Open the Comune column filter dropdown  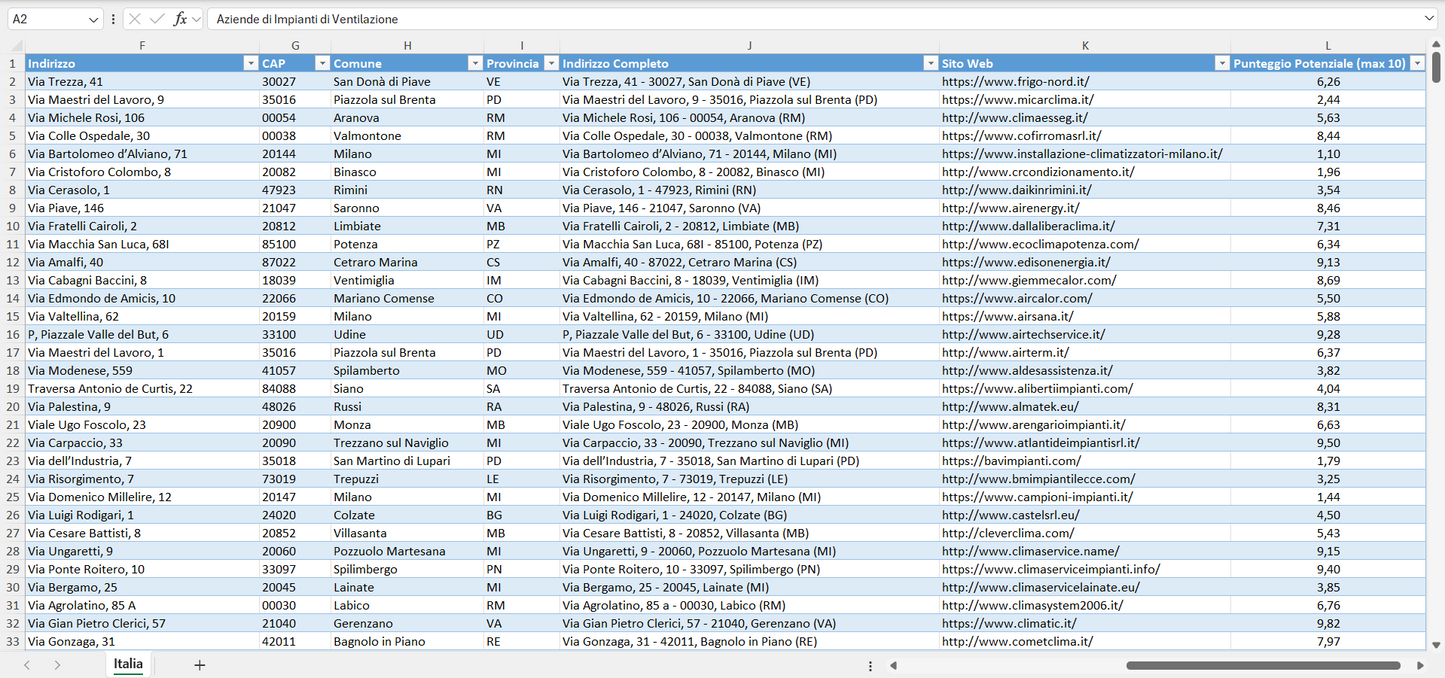click(x=475, y=64)
